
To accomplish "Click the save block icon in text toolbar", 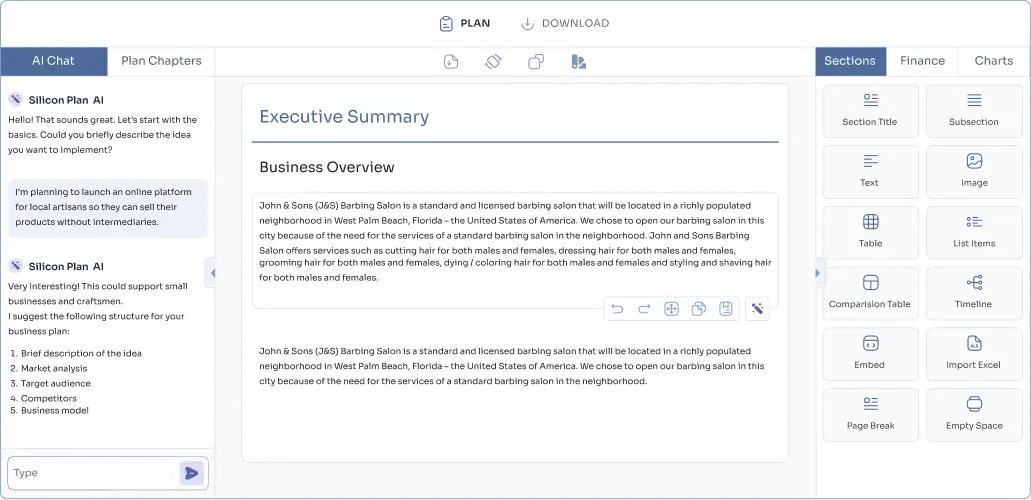I will pyautogui.click(x=726, y=309).
